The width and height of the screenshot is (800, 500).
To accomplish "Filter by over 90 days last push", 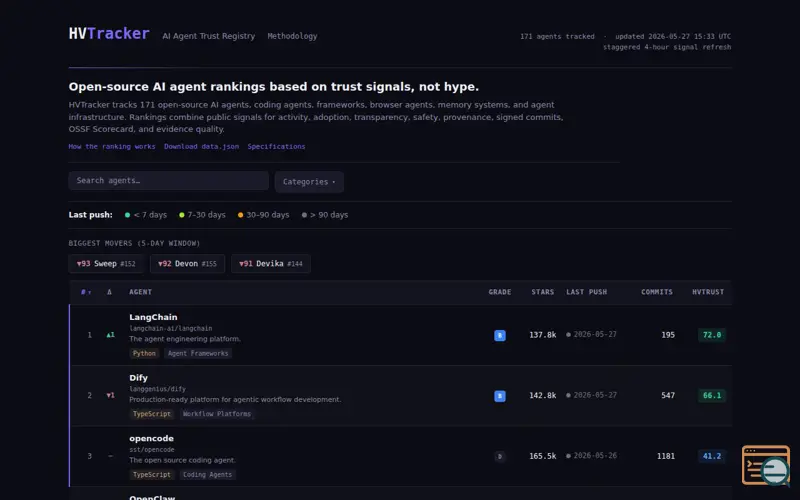I will (324, 215).
